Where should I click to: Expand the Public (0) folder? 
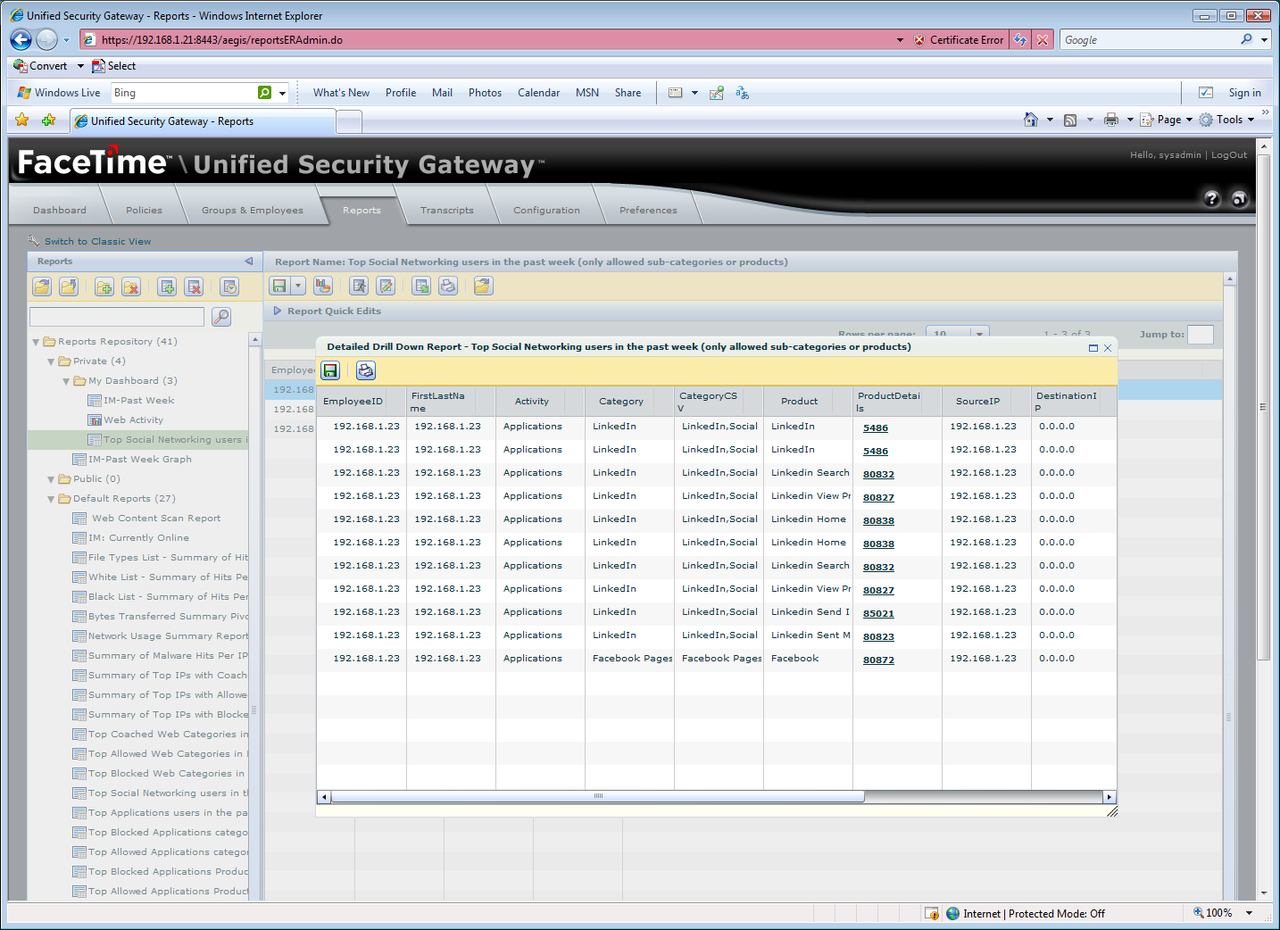(x=51, y=479)
